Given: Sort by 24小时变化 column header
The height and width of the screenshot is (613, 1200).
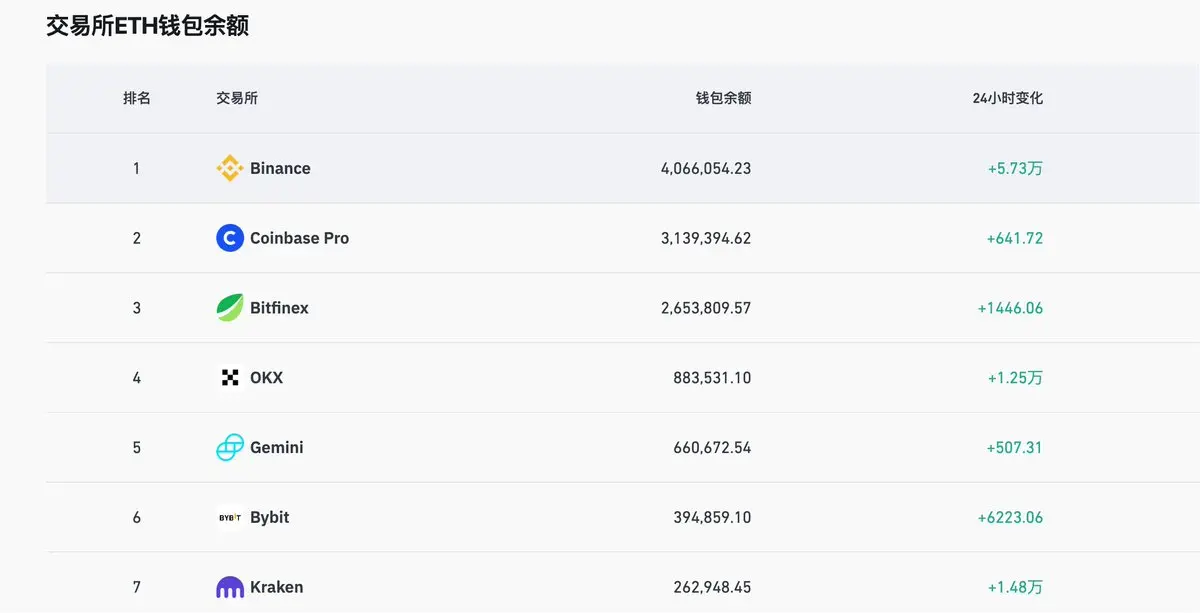Looking at the screenshot, I should pyautogui.click(x=1007, y=98).
